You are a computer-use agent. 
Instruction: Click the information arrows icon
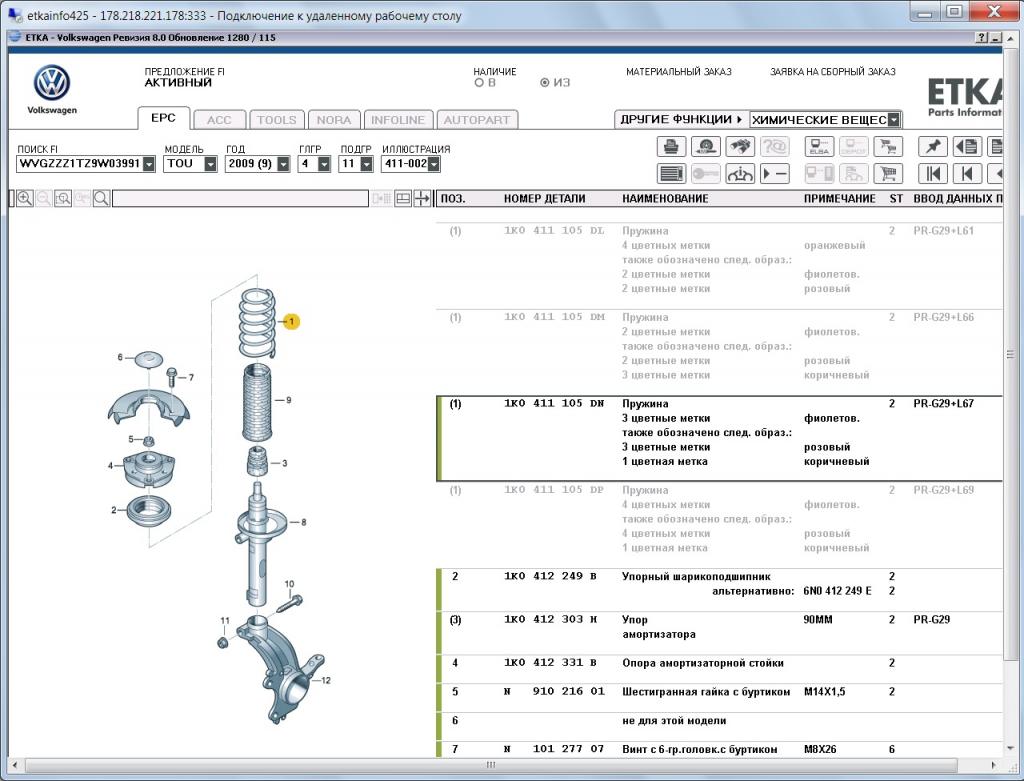(739, 174)
